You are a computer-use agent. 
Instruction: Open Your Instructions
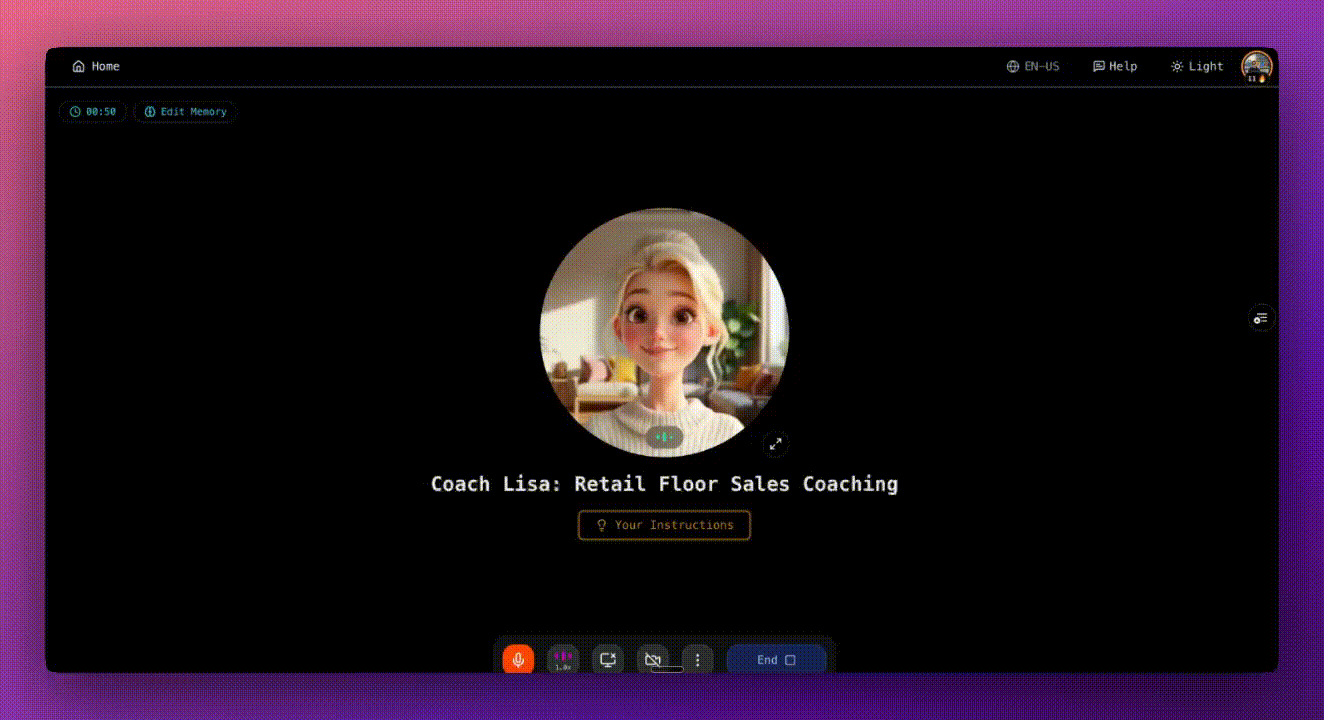click(x=664, y=525)
